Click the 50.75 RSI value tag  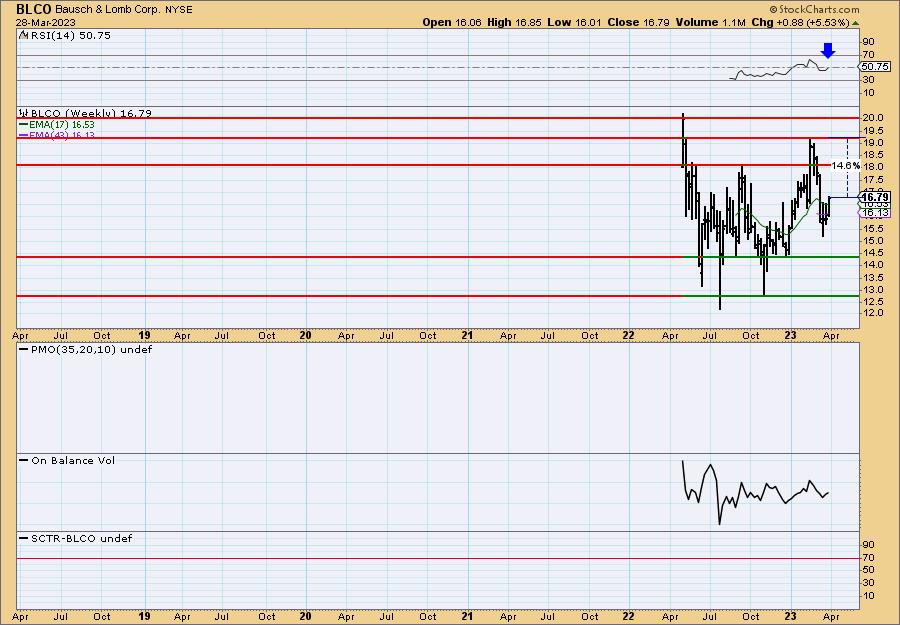coord(875,67)
